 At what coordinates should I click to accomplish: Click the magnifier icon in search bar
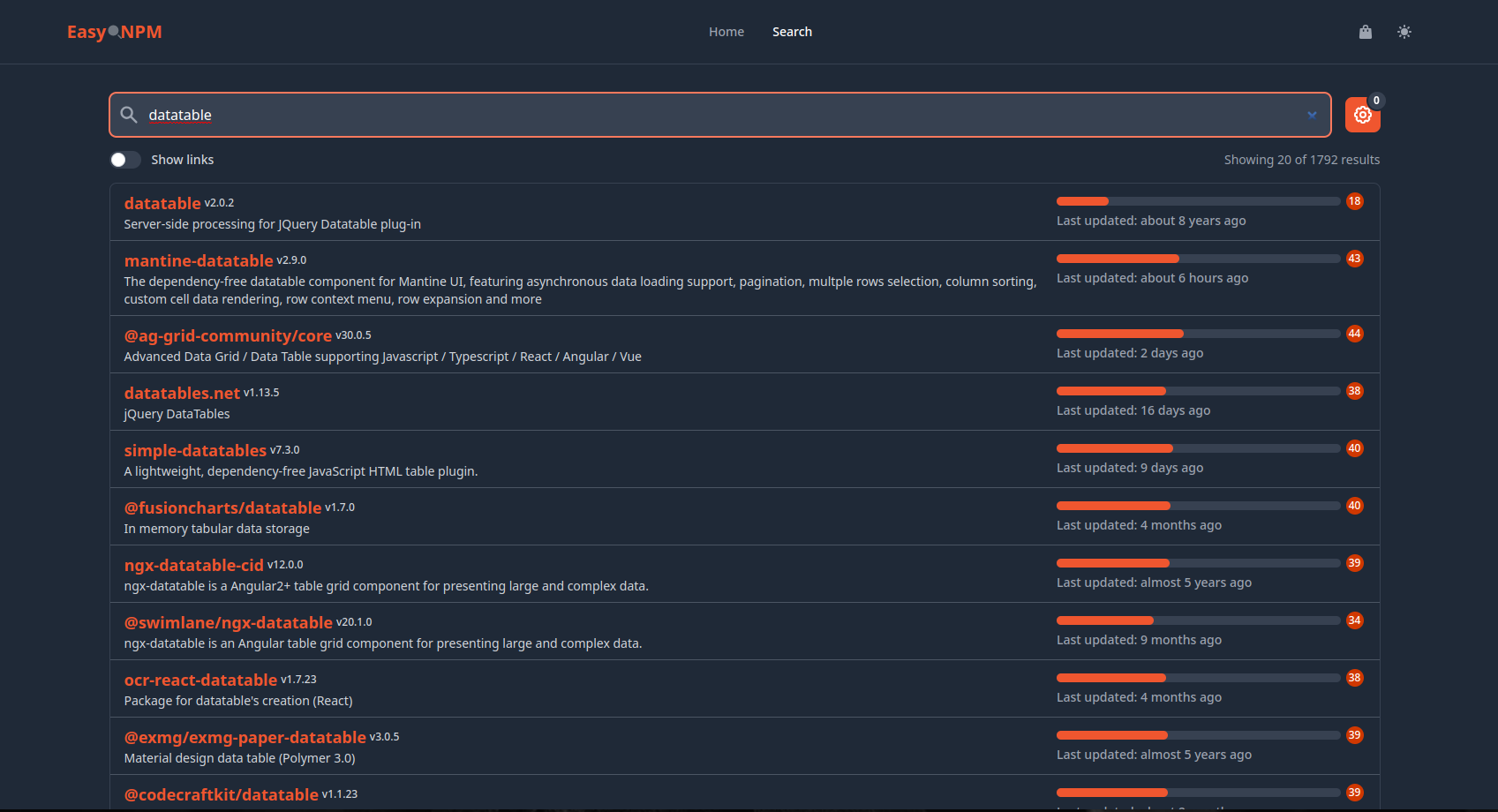pos(129,115)
